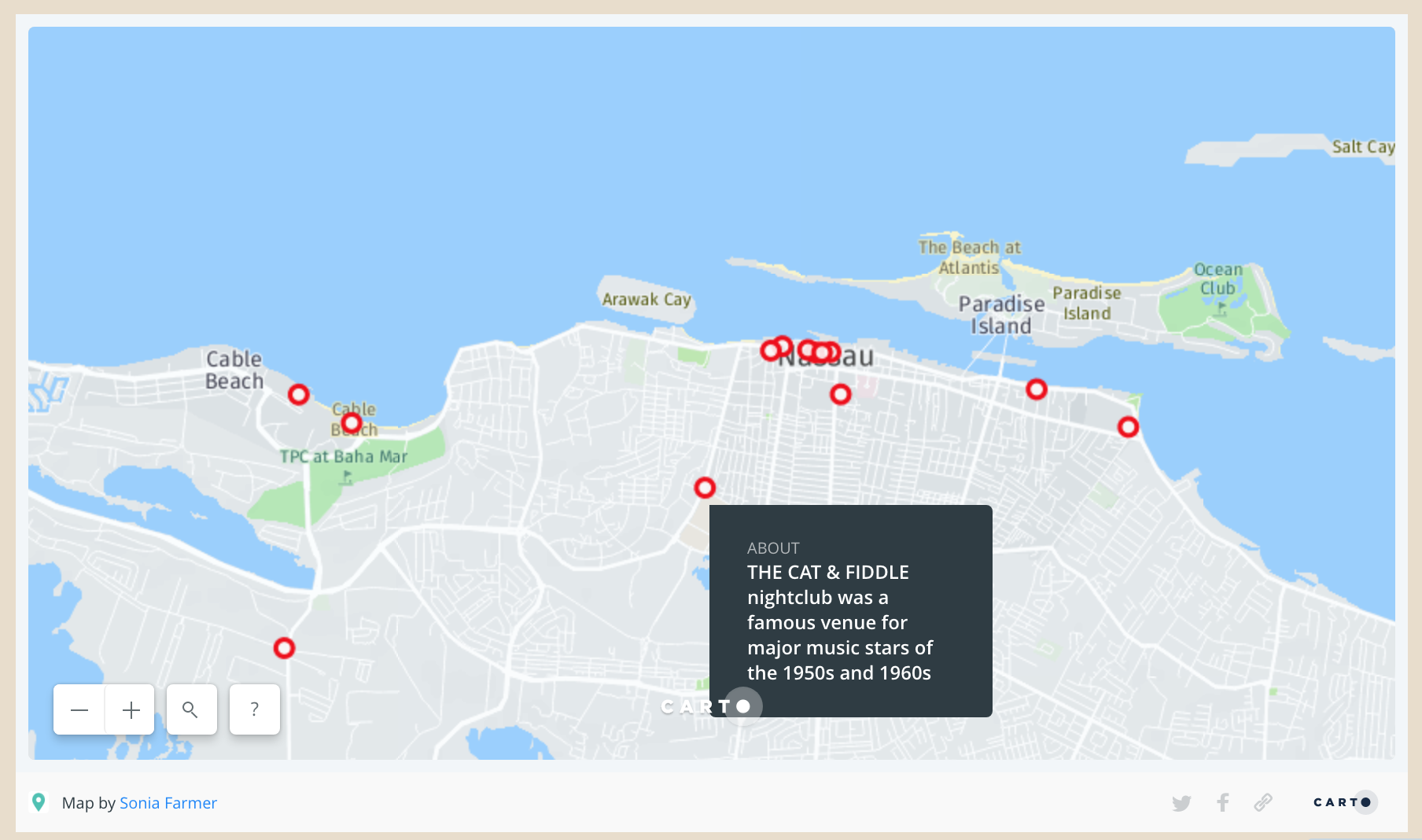1422x840 pixels.
Task: Open the question mark help button
Action: click(x=254, y=709)
